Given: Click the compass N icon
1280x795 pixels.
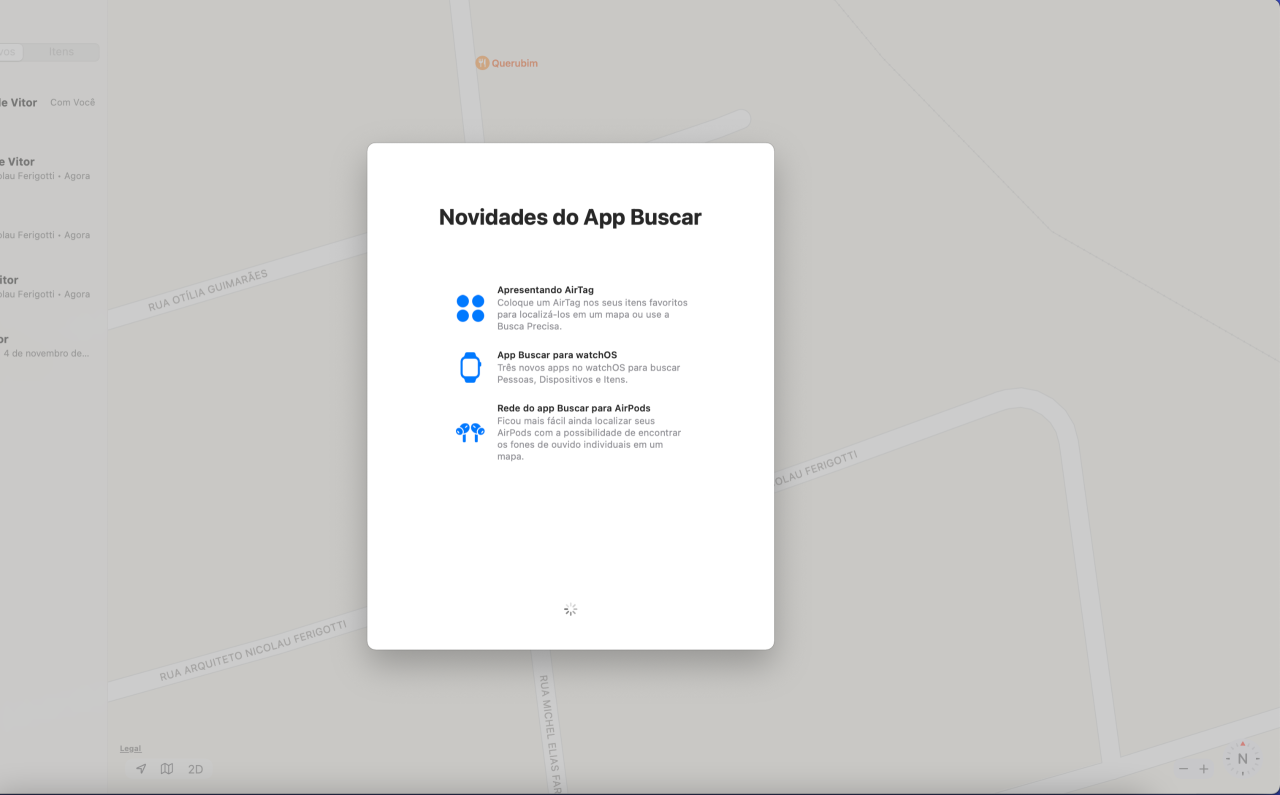Looking at the screenshot, I should tap(1242, 759).
